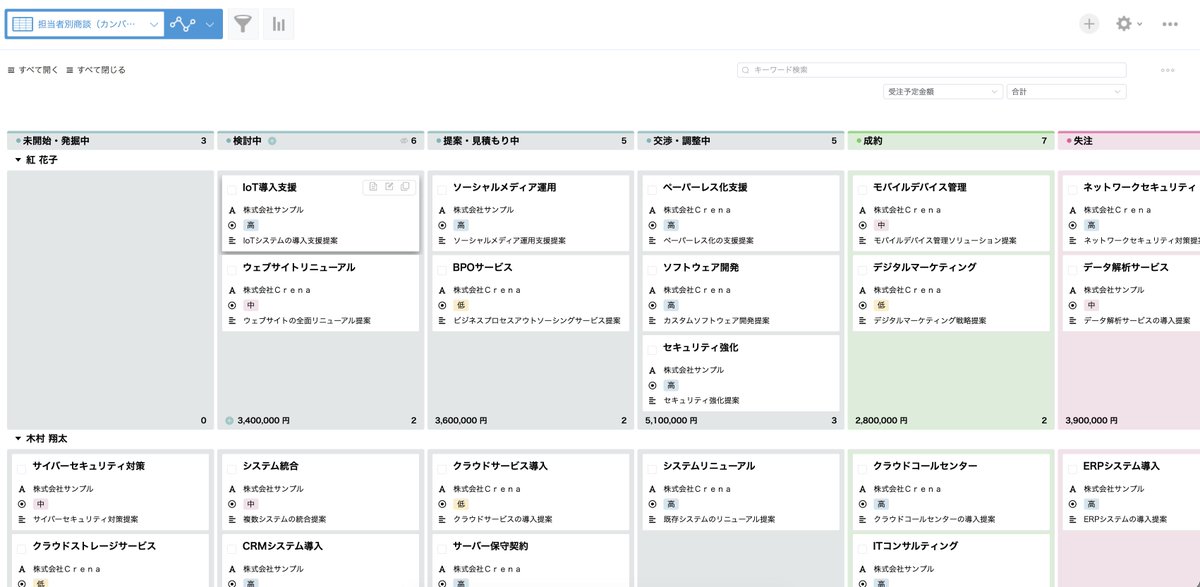Open record details icon on IoT導入支援 card
This screenshot has height=587, width=1200.
pos(373,187)
